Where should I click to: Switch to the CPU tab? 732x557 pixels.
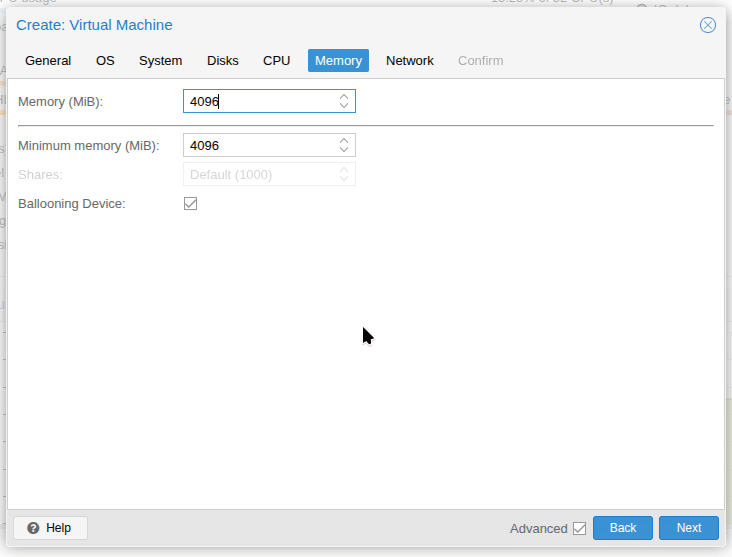277,61
